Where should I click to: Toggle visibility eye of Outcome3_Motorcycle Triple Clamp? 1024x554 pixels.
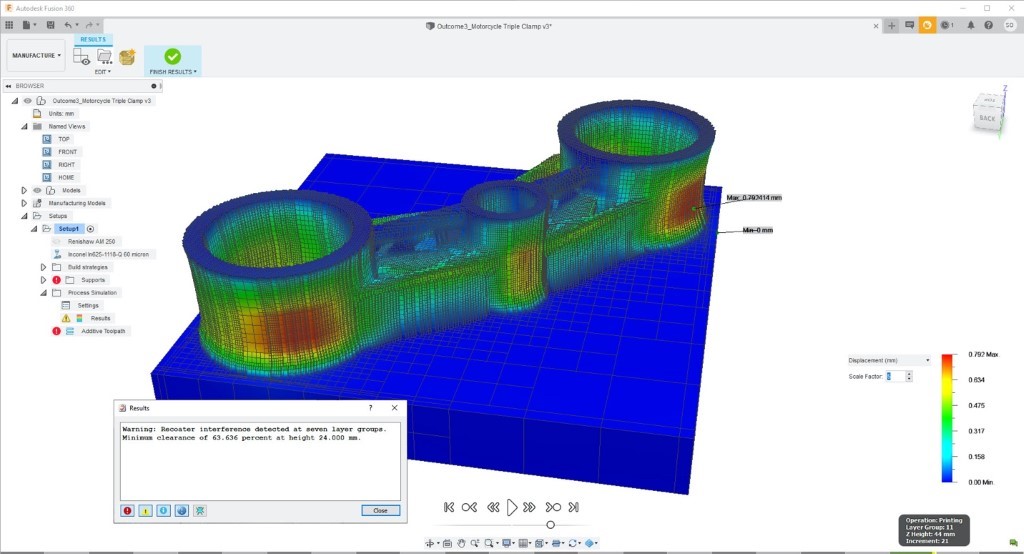pyautogui.click(x=28, y=101)
